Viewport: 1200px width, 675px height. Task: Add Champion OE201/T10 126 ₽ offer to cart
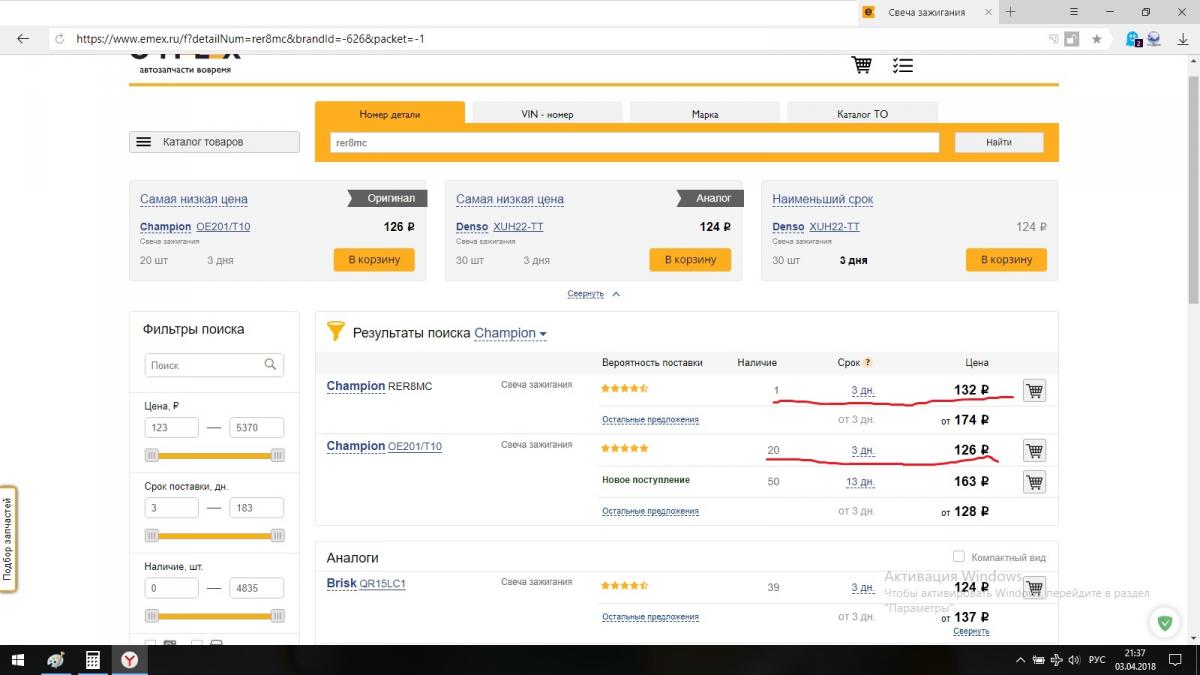(1034, 451)
